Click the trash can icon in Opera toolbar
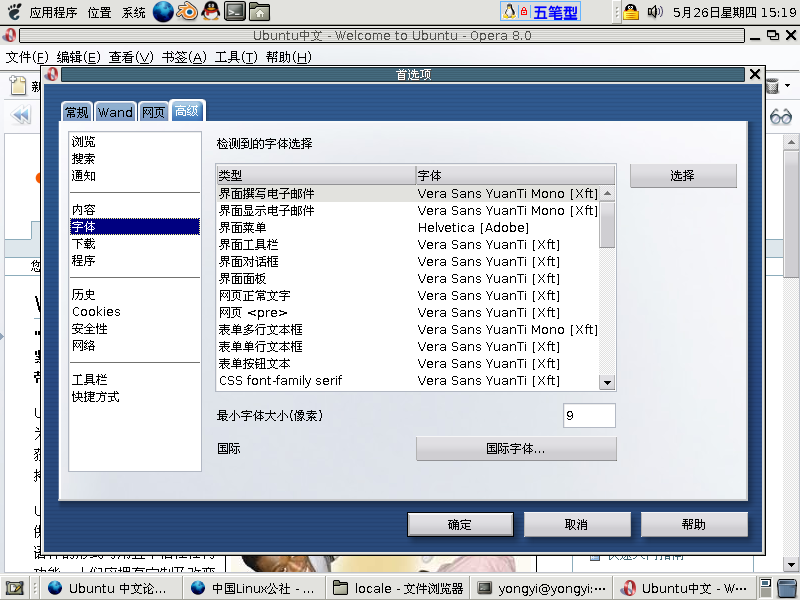The width and height of the screenshot is (800, 600). coord(772,86)
